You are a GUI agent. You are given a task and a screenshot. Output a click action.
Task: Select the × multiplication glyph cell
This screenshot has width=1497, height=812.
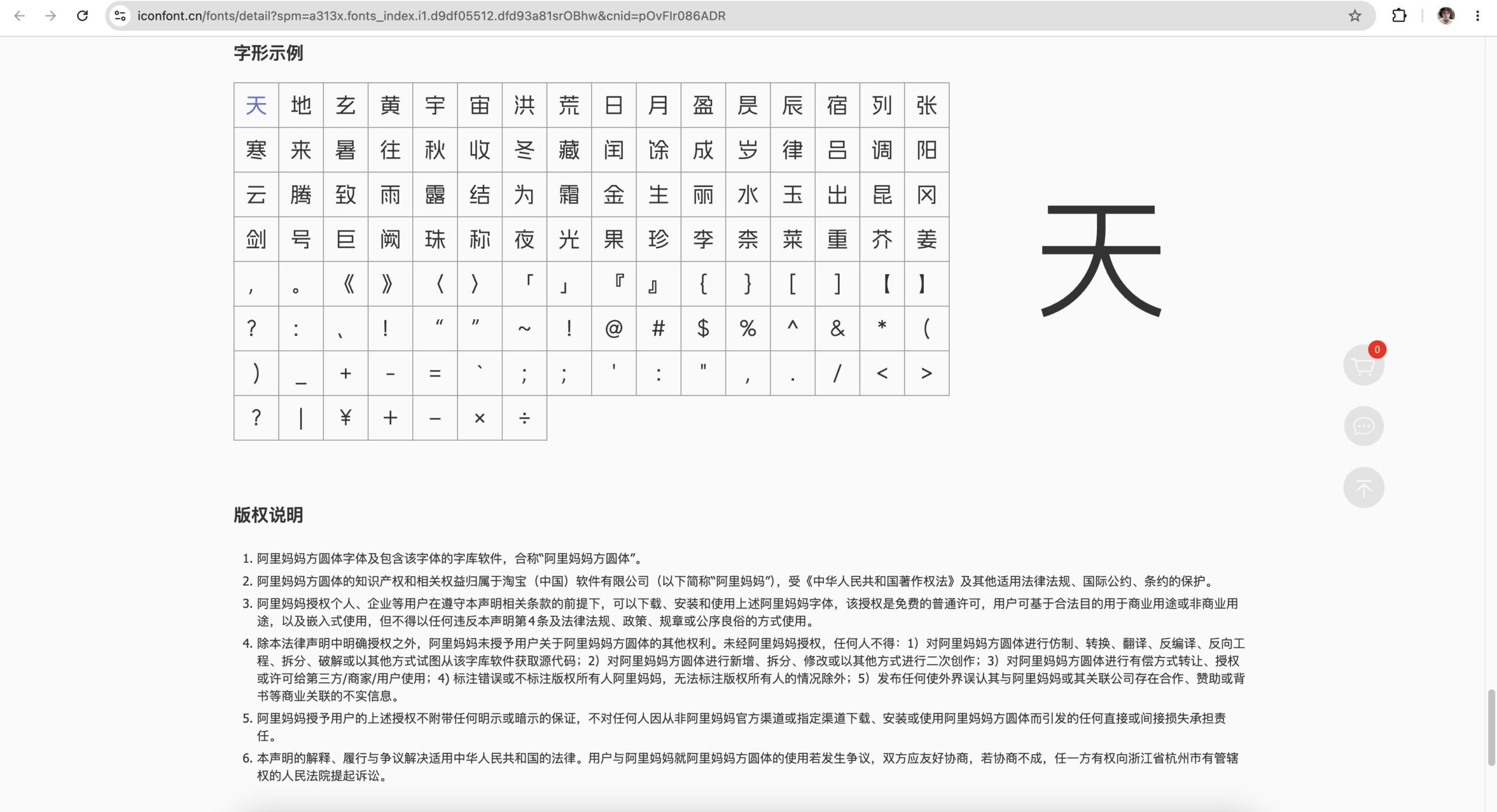point(480,418)
